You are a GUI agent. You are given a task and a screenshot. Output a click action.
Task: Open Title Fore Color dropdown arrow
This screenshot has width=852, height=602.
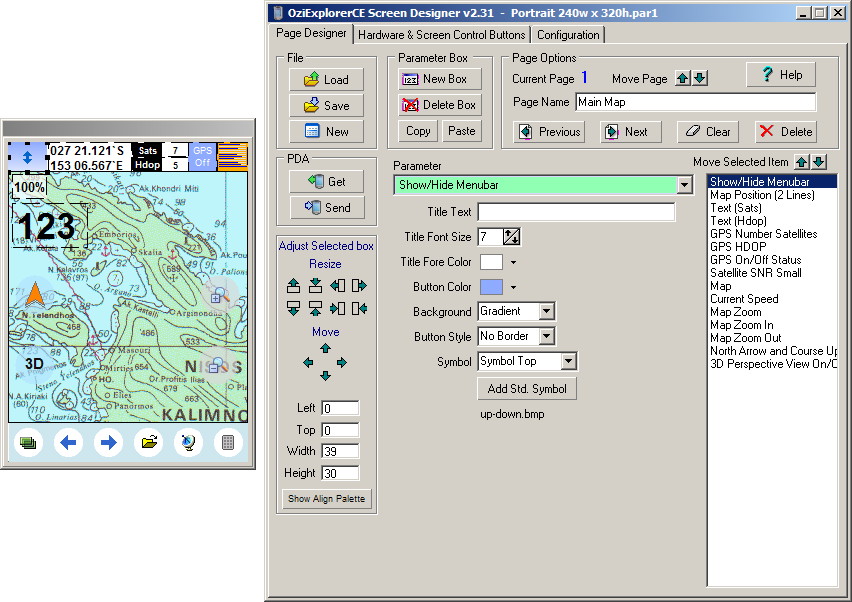[x=513, y=262]
